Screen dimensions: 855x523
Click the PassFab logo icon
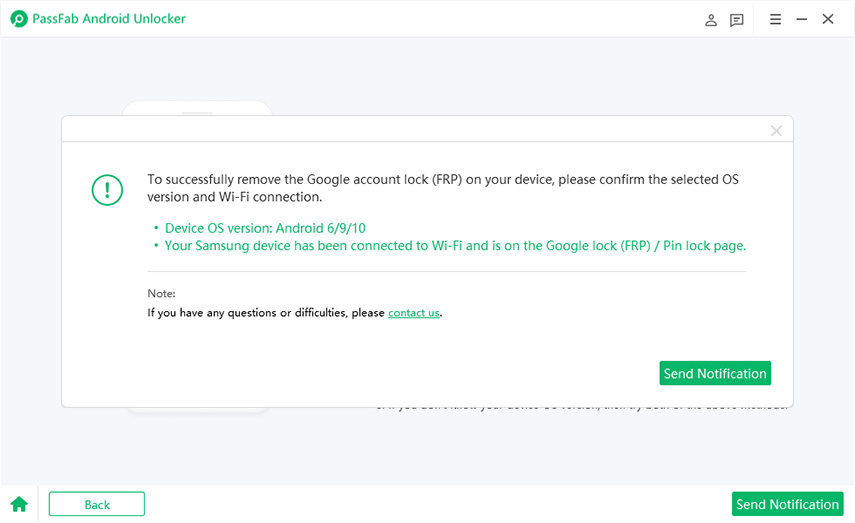coord(18,19)
